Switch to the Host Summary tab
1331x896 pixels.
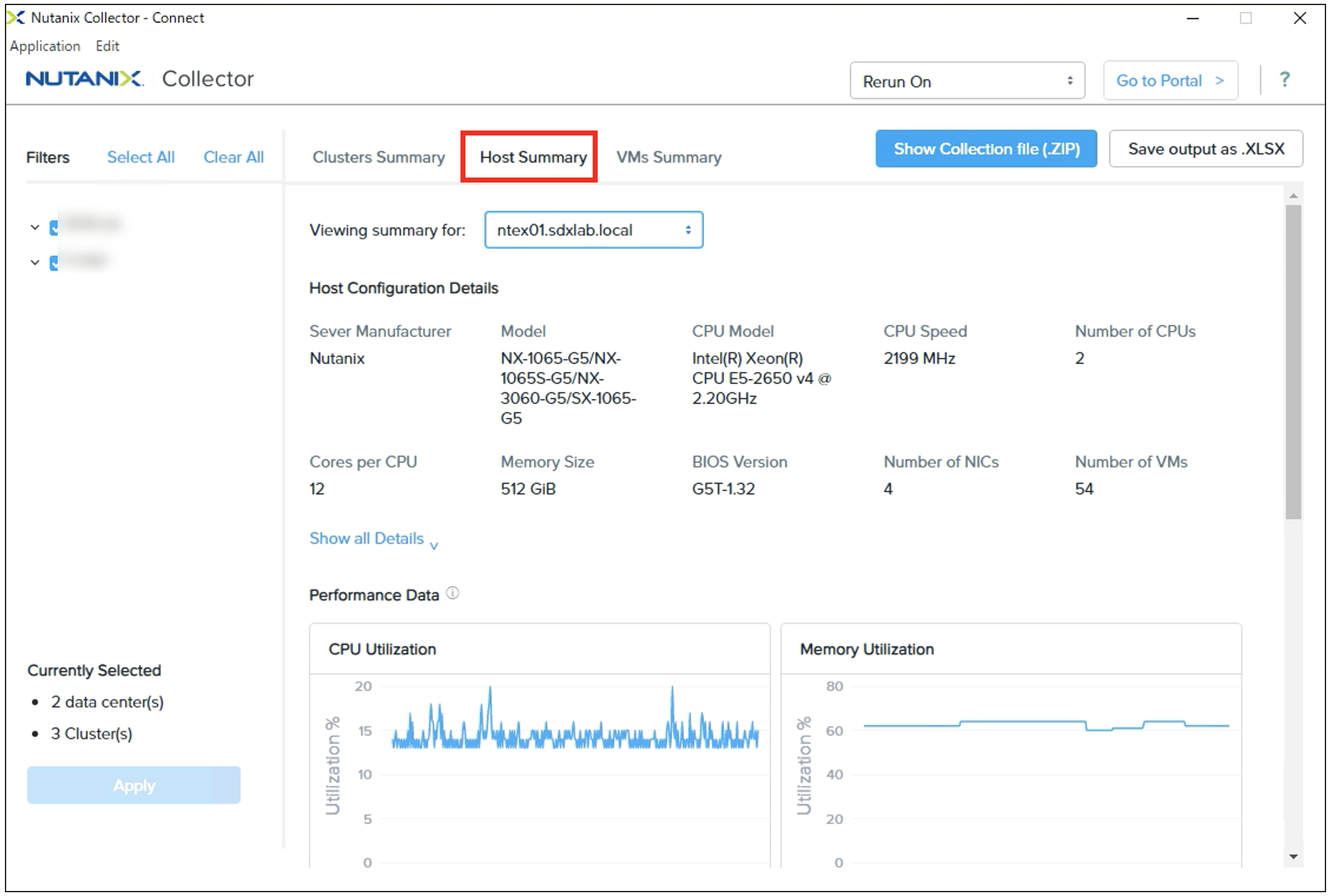coord(533,157)
